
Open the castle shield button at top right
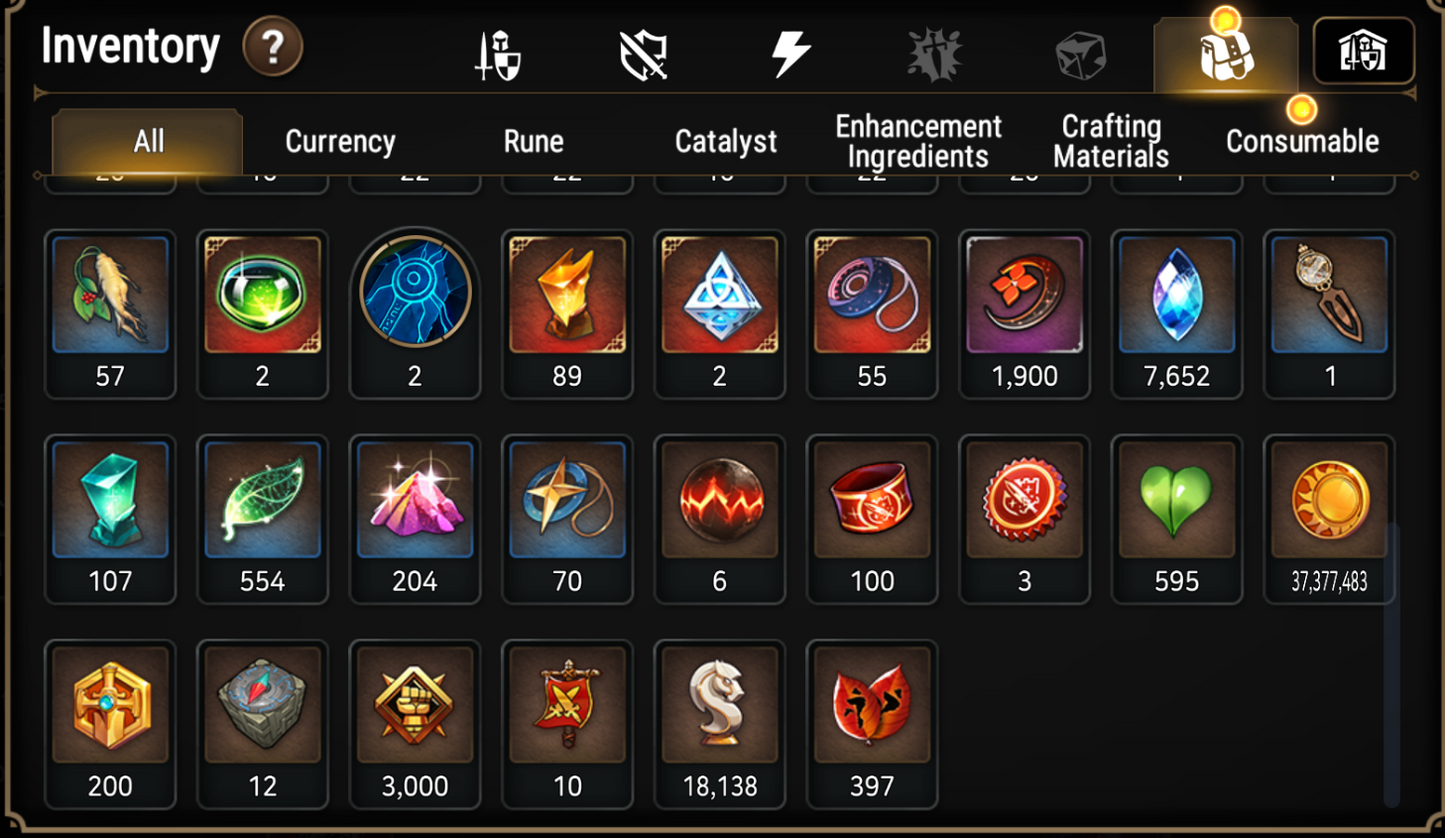coord(1363,50)
